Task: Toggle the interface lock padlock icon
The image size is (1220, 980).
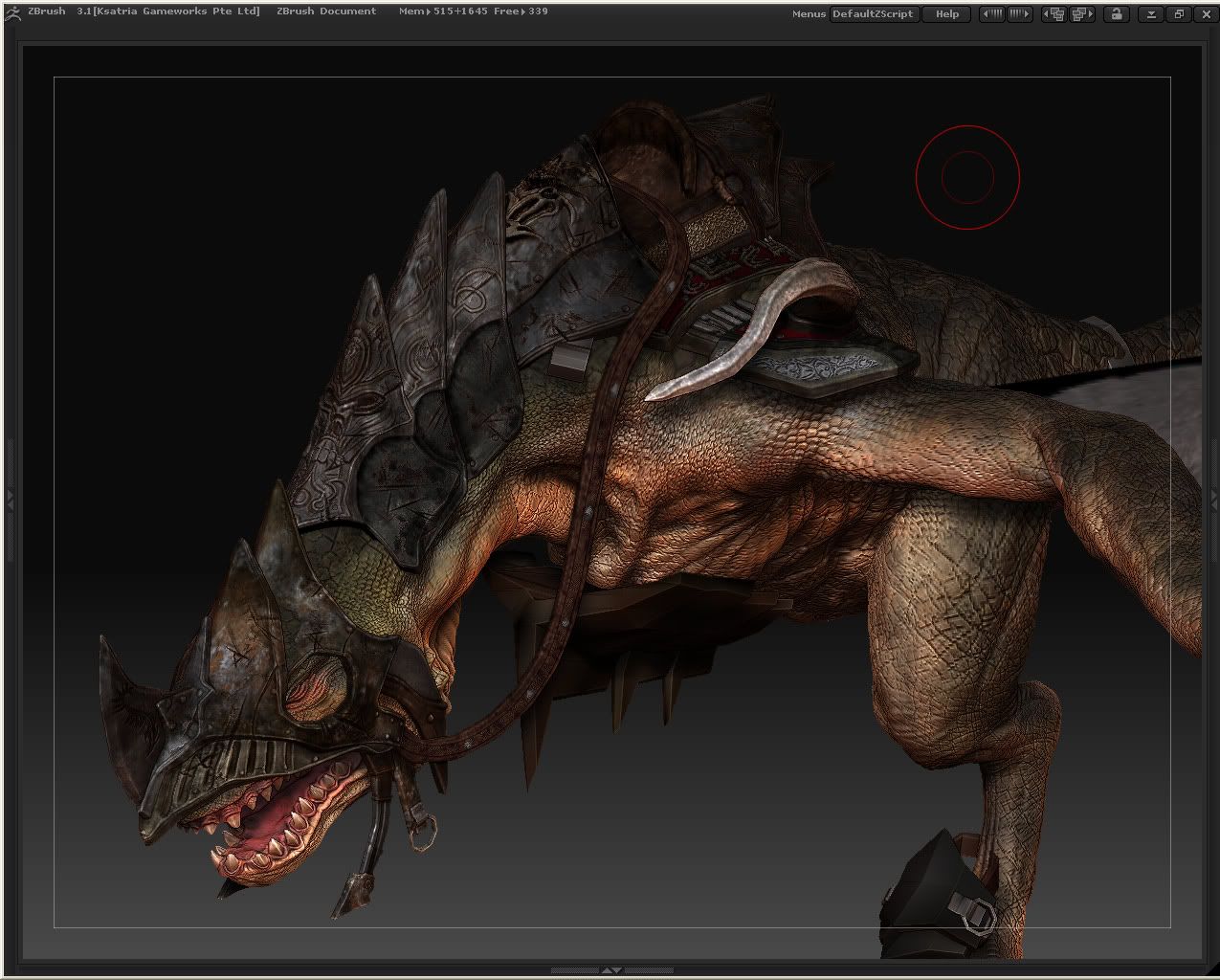Action: (x=1116, y=14)
